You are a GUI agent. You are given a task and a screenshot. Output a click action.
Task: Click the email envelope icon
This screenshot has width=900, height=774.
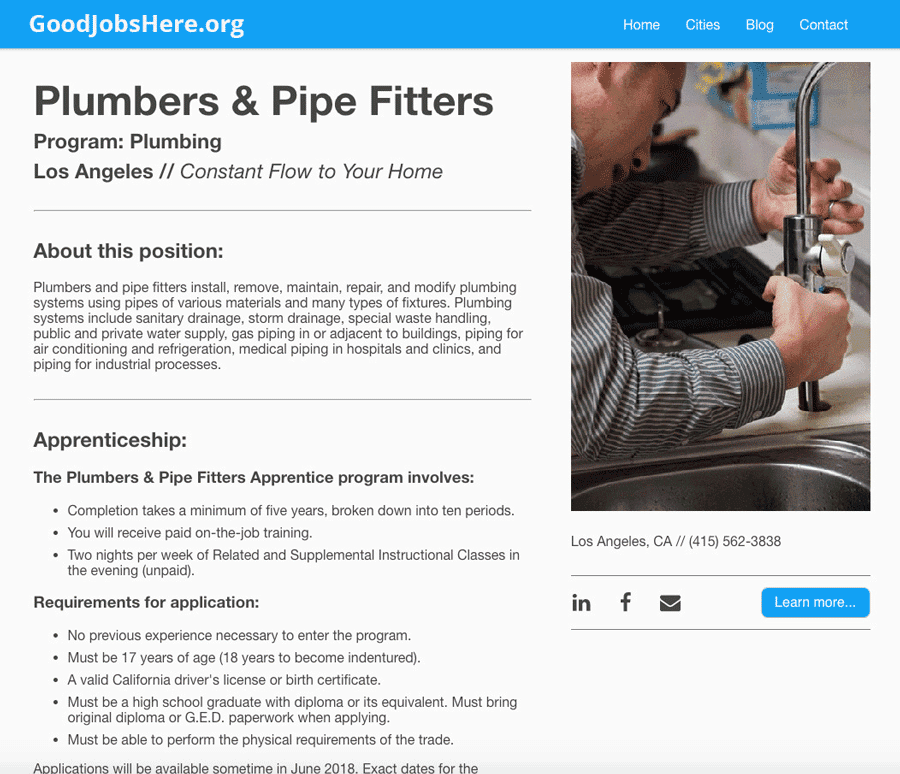670,603
